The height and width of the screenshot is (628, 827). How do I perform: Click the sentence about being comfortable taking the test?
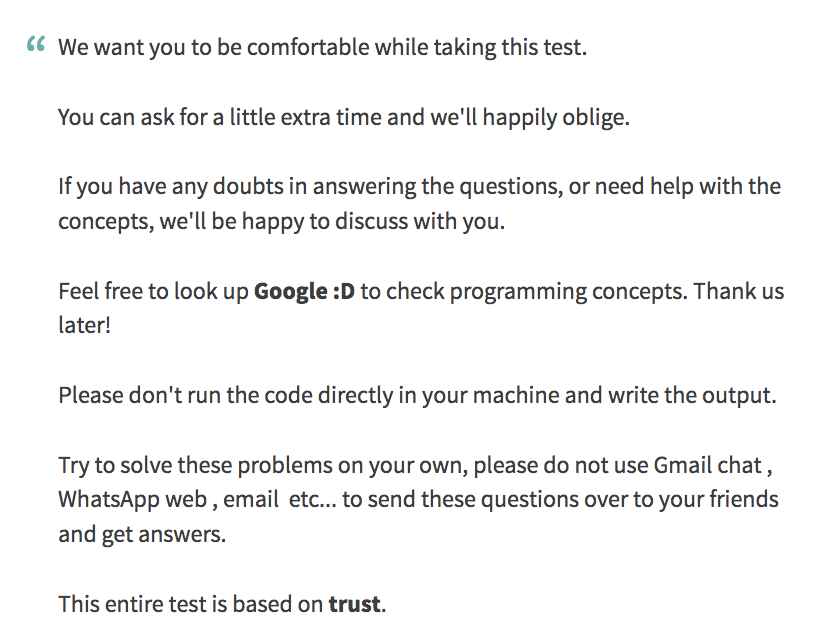coord(322,47)
